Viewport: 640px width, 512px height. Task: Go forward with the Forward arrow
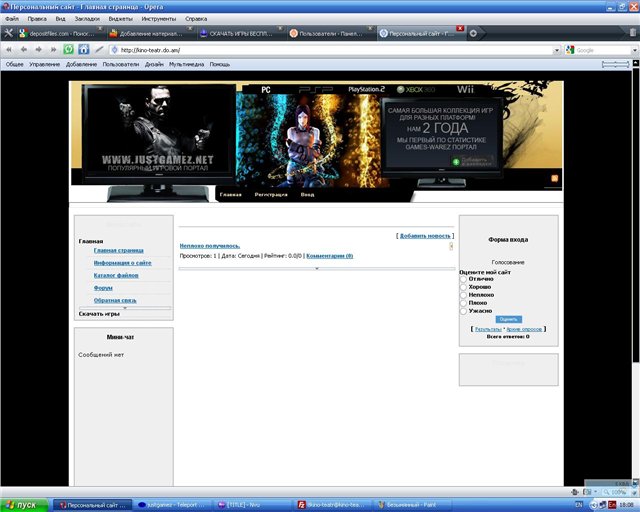[x=38, y=50]
